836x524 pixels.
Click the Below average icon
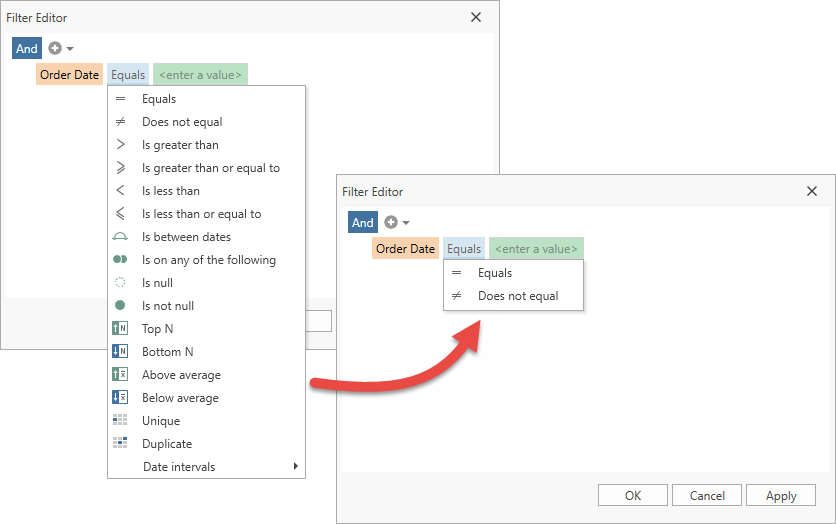tap(120, 398)
